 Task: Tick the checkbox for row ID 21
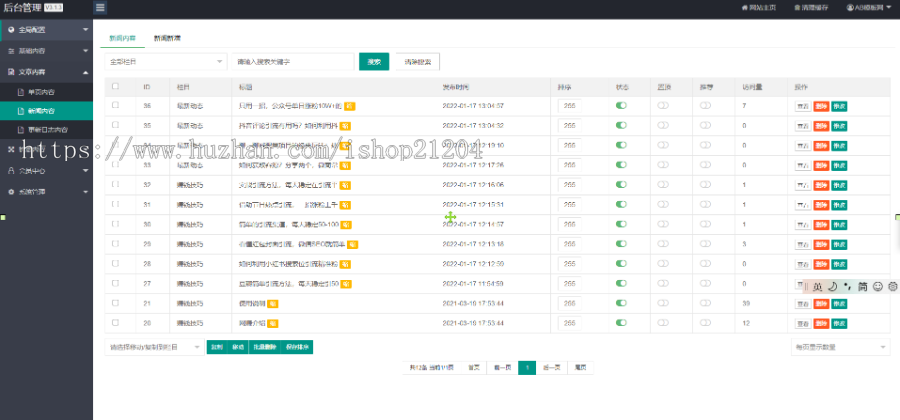coord(115,303)
